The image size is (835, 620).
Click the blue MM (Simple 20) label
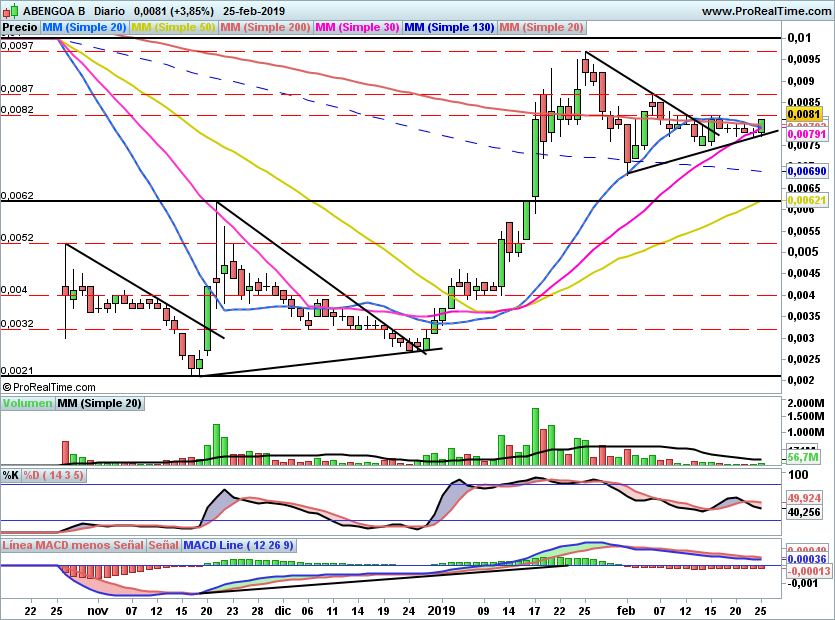point(84,27)
